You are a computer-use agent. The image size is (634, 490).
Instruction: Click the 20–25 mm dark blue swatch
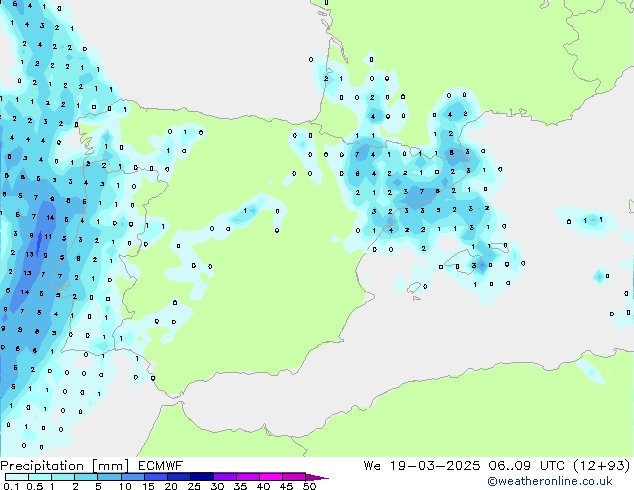(x=178, y=477)
